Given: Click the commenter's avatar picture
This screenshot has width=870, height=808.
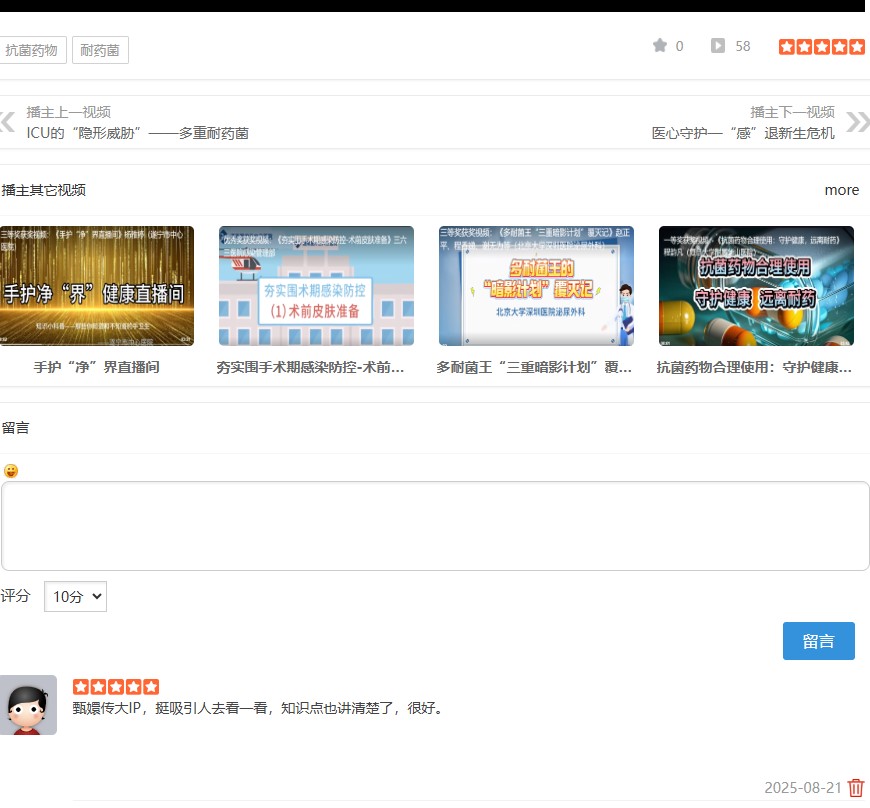Looking at the screenshot, I should tap(29, 705).
